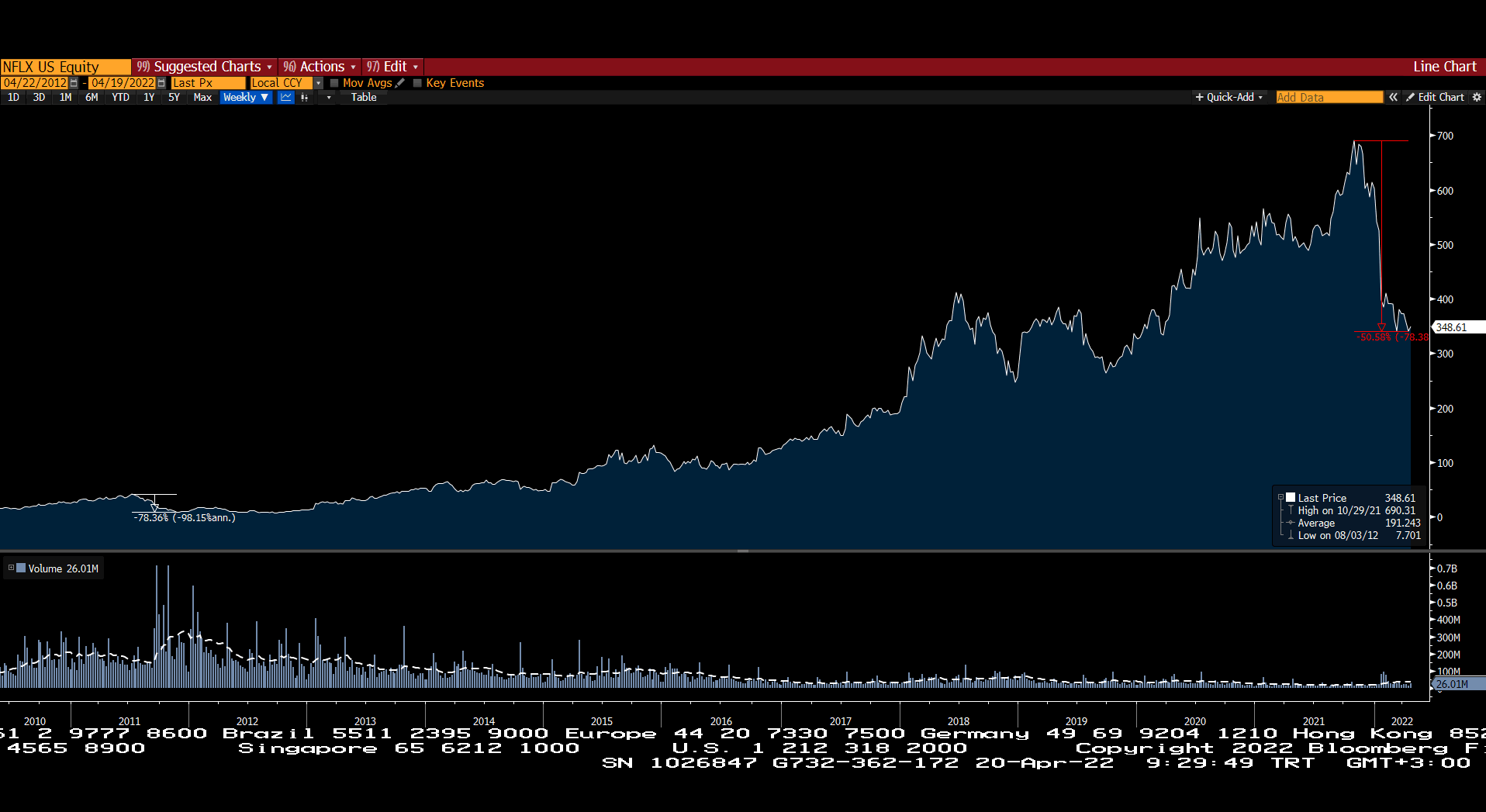
Task: Open start date calendar picker icon
Action: click(x=74, y=83)
